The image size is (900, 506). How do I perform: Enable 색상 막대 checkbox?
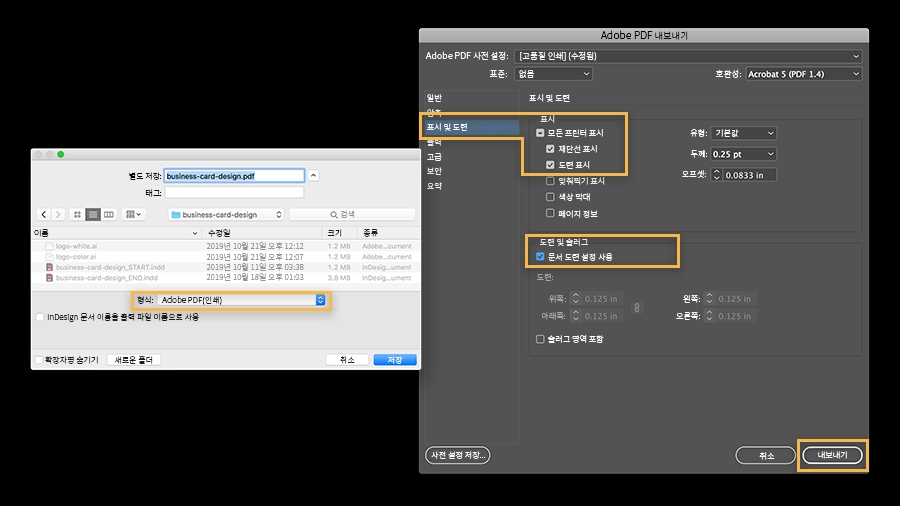pyautogui.click(x=550, y=197)
